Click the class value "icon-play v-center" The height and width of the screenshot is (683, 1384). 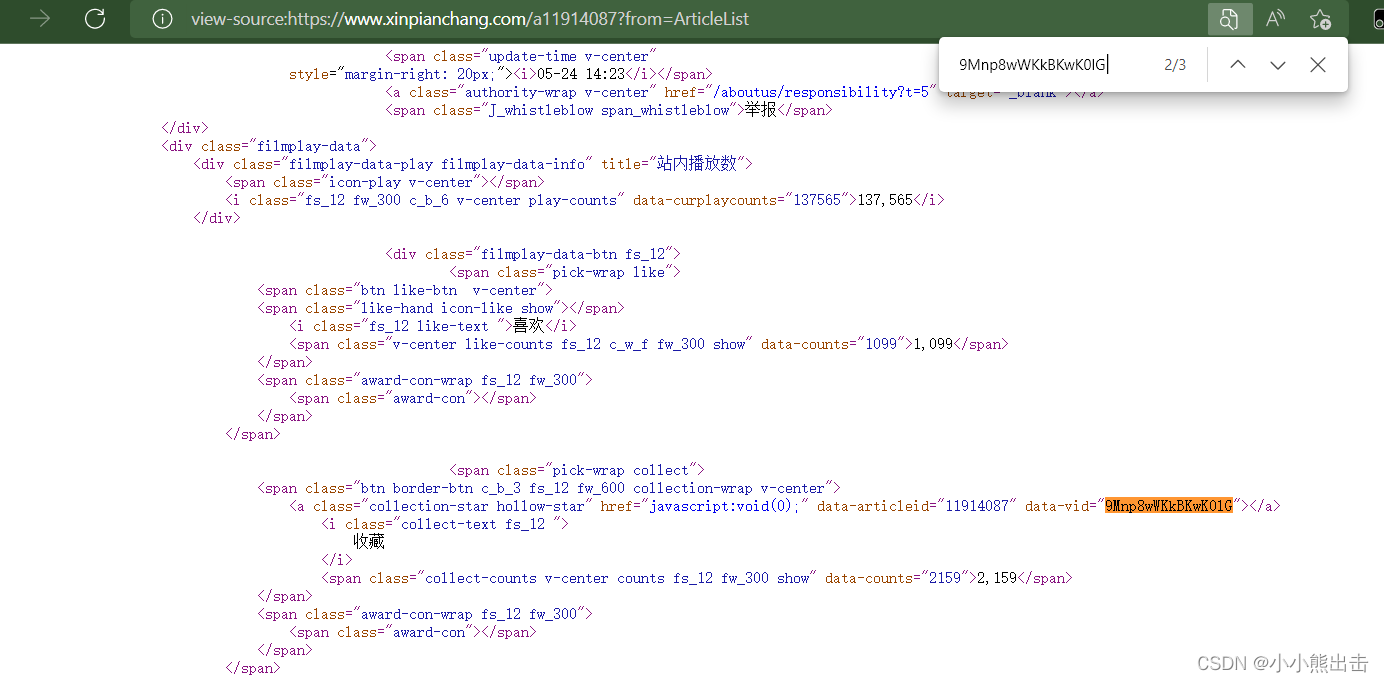401,182
